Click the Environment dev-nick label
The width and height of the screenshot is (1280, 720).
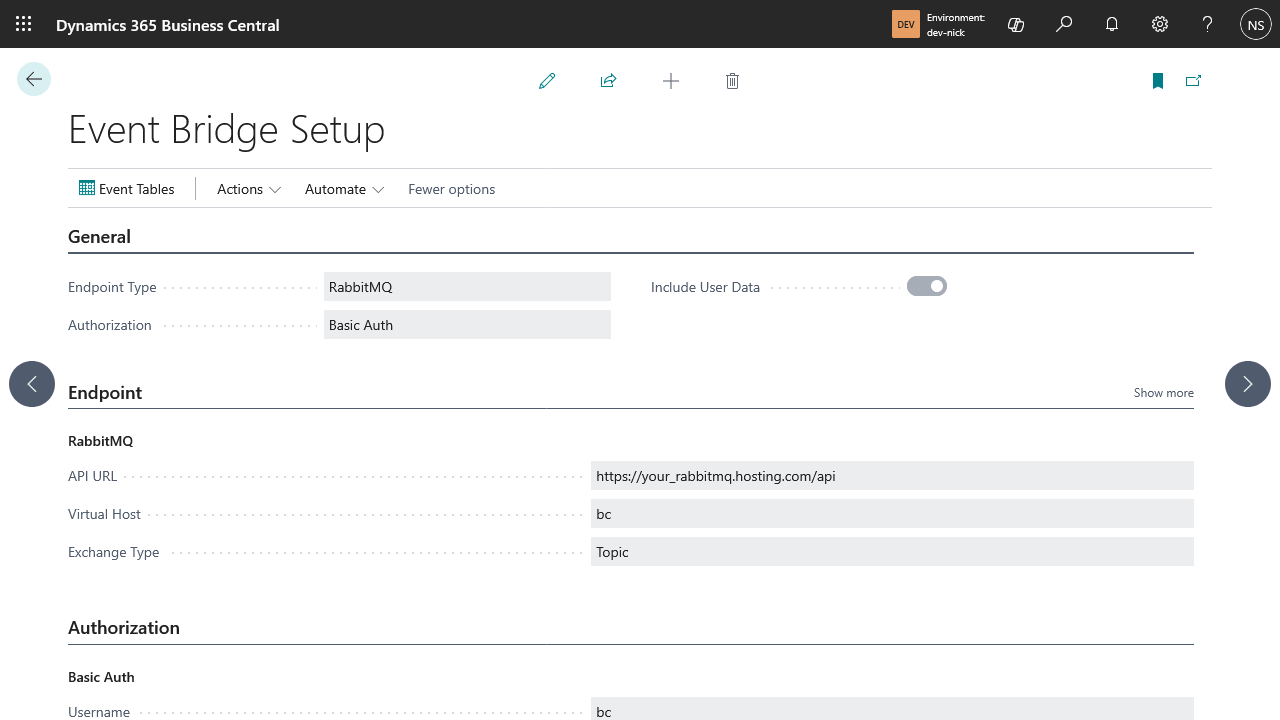point(955,25)
